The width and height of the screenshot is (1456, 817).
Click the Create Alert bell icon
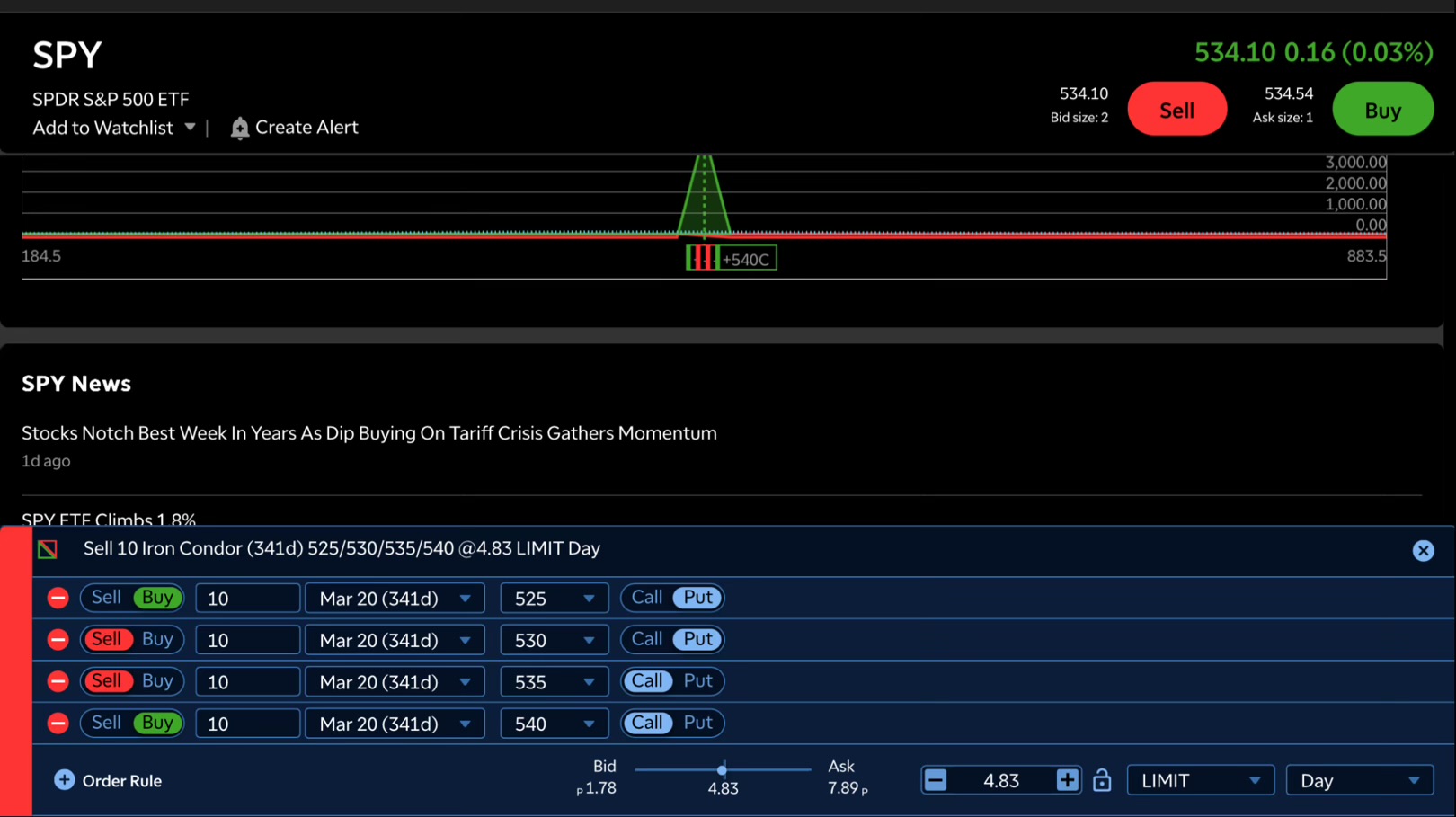point(239,128)
